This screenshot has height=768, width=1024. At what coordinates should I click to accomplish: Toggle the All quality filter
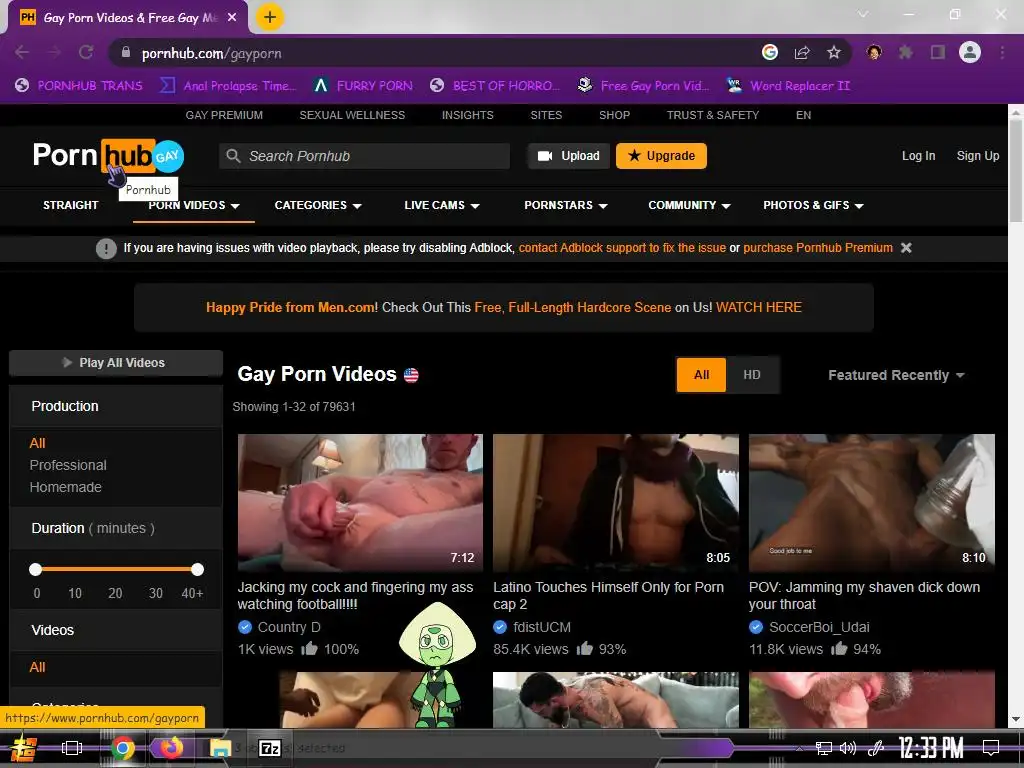(701, 375)
